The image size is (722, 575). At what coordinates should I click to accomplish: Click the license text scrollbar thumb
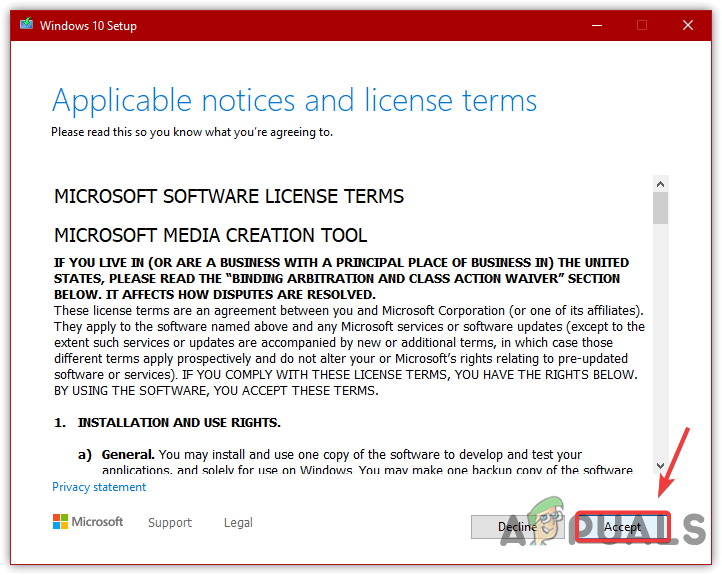[660, 208]
